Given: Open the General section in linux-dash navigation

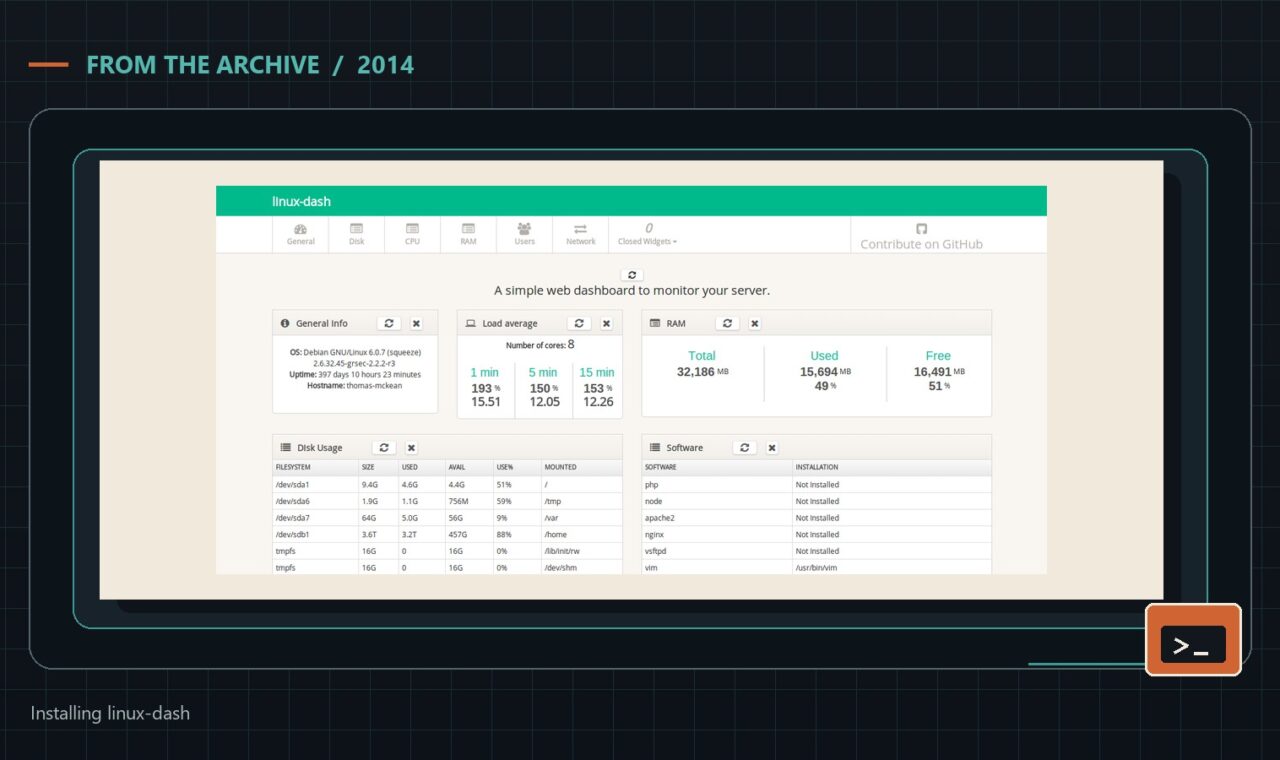Looking at the screenshot, I should [301, 235].
